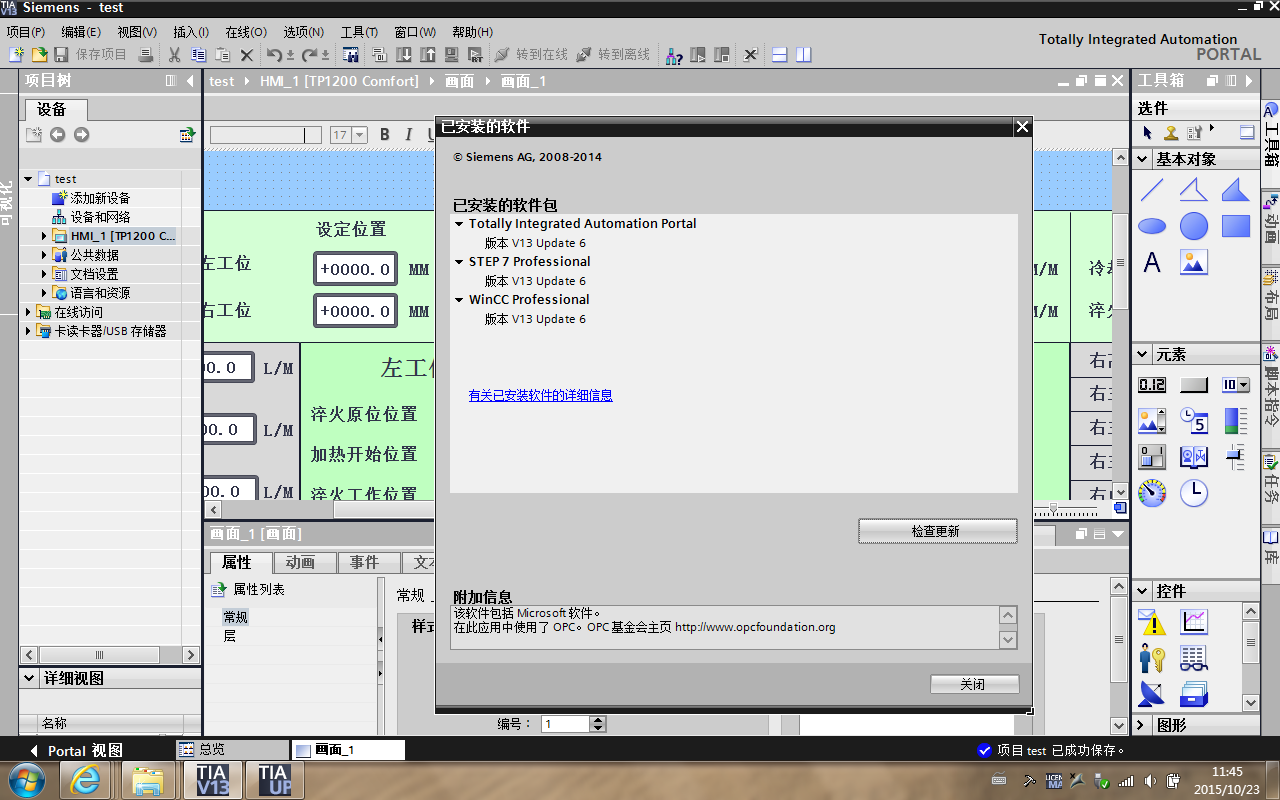This screenshot has height=800, width=1280.
Task: Open the 在线(O) menu
Action: (x=246, y=32)
